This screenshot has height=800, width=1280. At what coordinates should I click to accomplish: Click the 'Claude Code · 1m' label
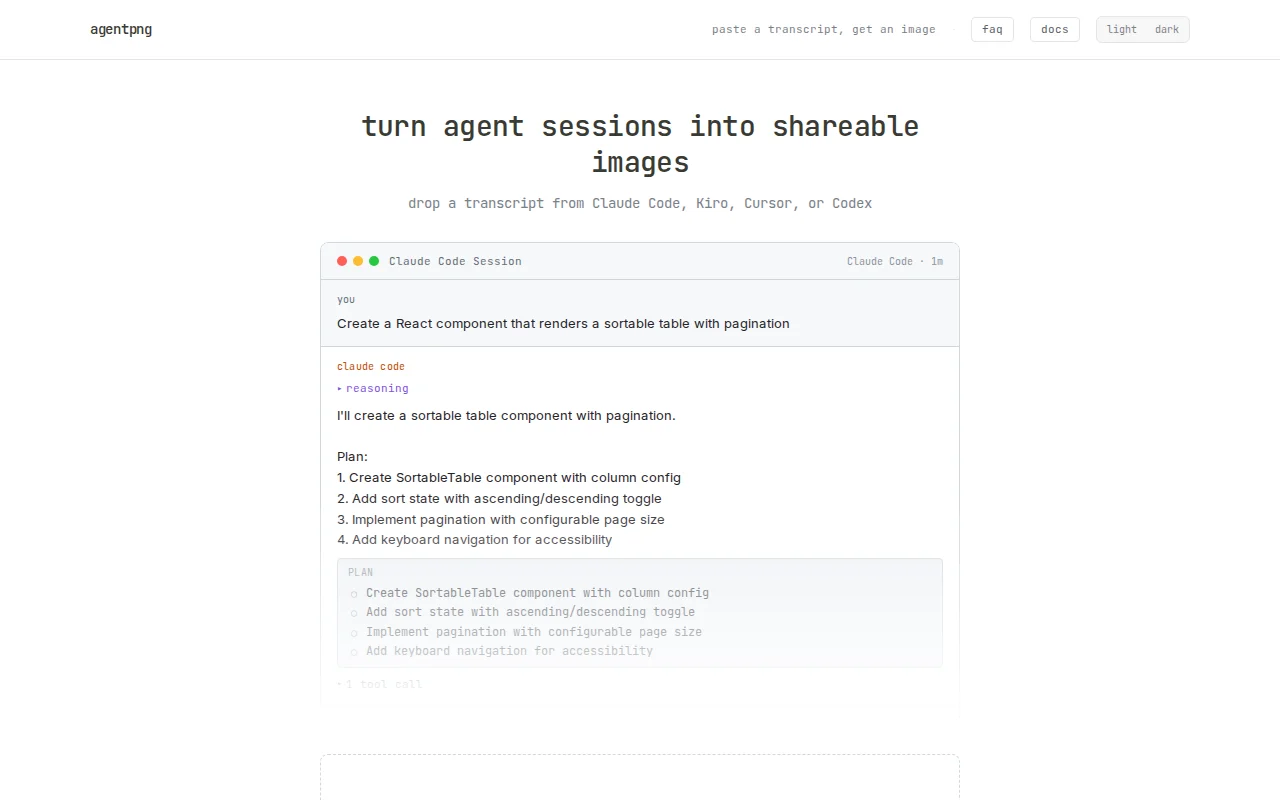(x=895, y=261)
